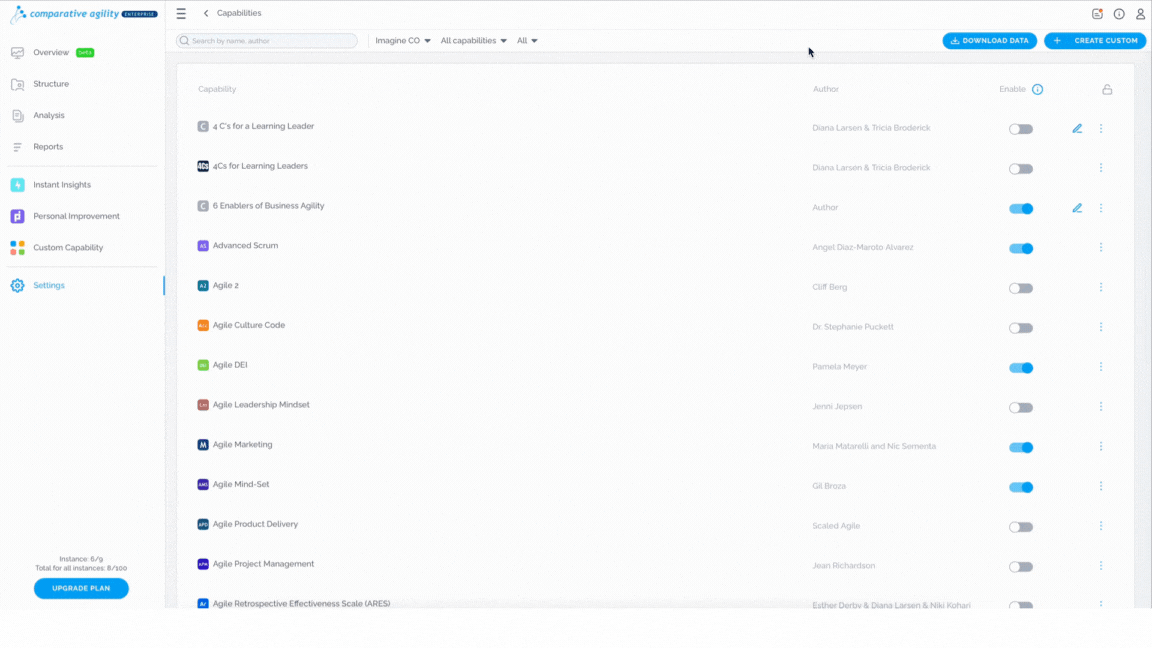Turn off Agile Marketing toggle
The height and width of the screenshot is (648, 1152).
coord(1020,447)
